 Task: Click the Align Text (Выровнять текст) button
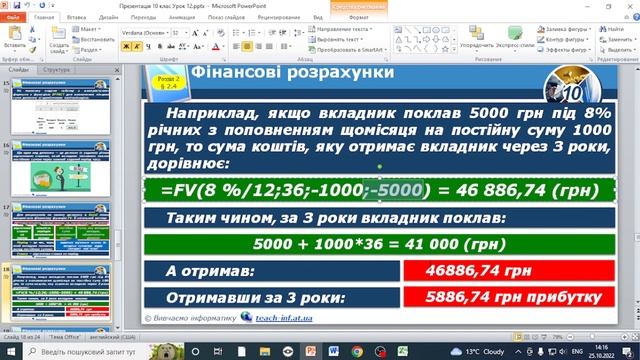tap(335, 39)
